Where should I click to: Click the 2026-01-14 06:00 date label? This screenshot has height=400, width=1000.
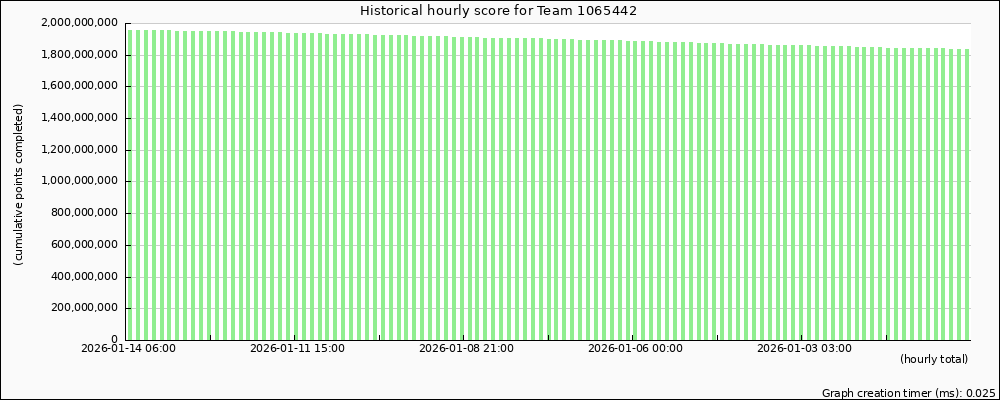[128, 349]
